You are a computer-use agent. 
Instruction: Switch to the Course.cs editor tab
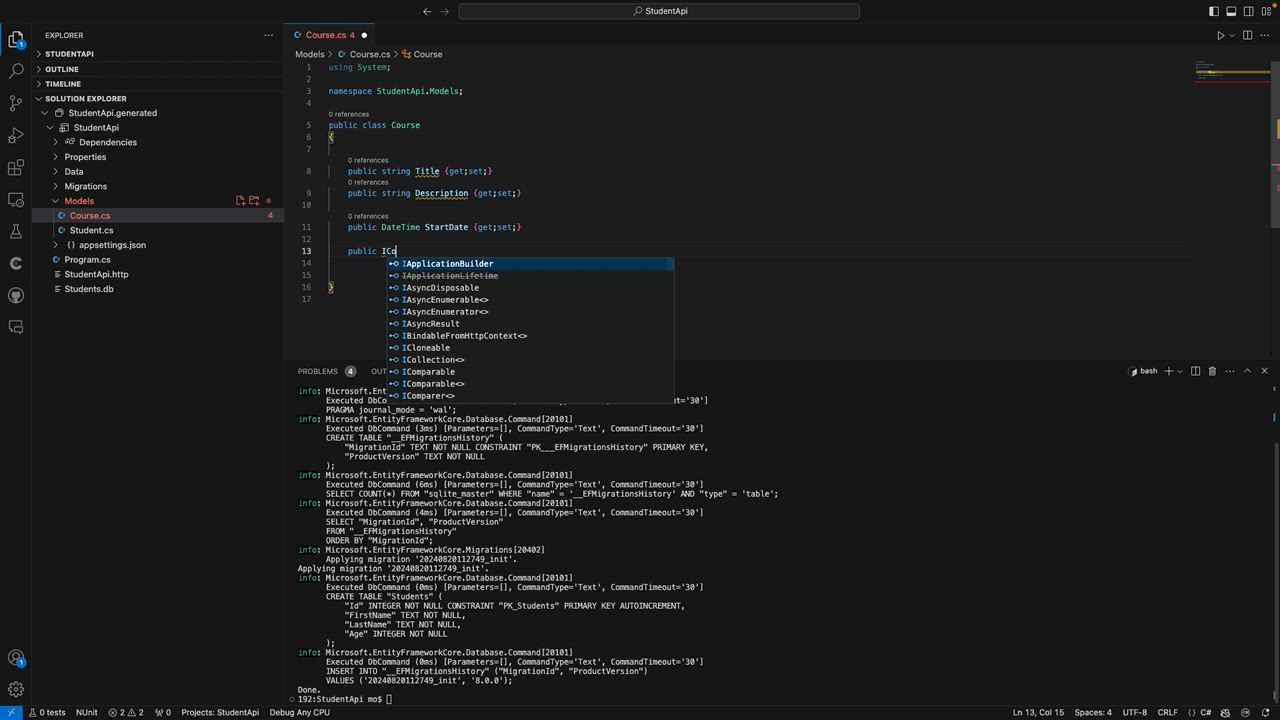tap(330, 35)
